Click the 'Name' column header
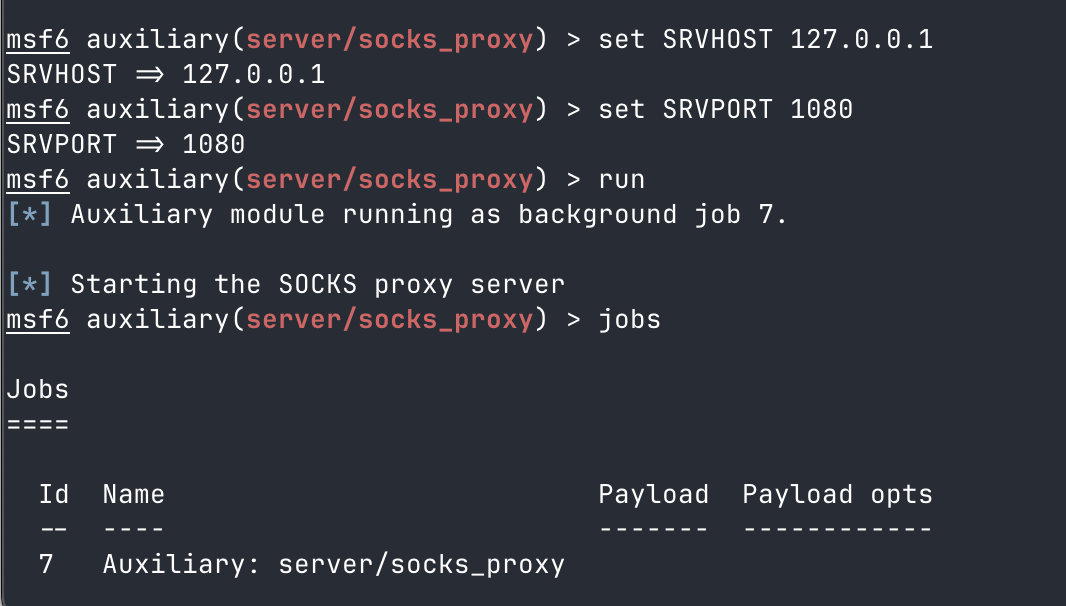 click(134, 494)
